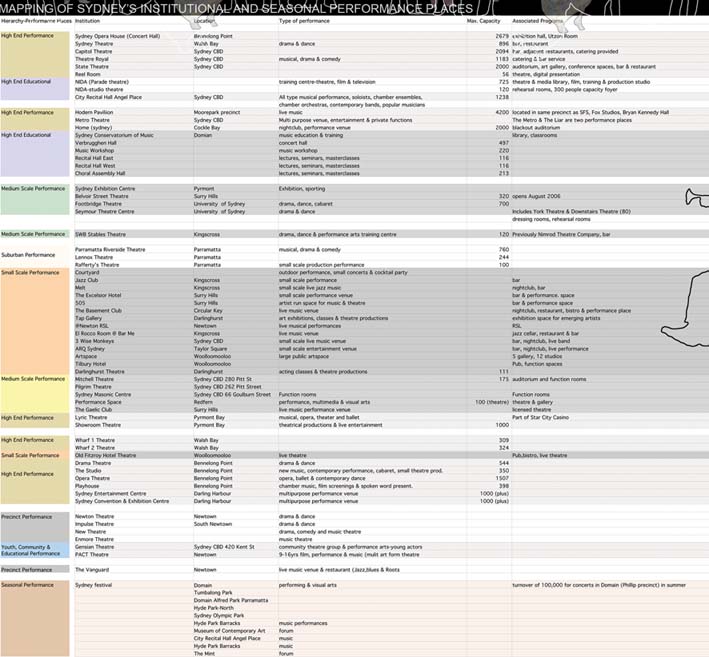Viewport: 709px width, 657px height.
Task: Select the Institution column header
Action: coord(88,20)
